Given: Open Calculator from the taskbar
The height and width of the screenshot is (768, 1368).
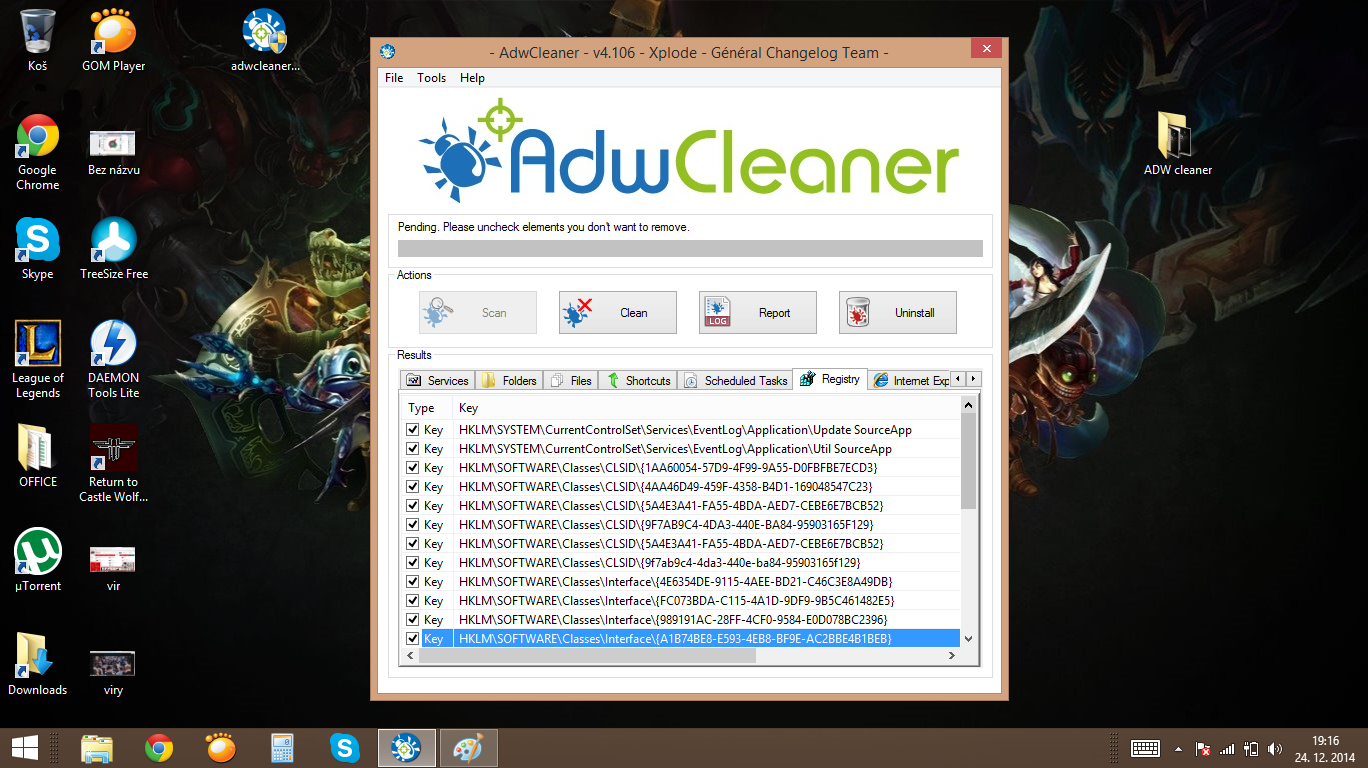Looking at the screenshot, I should 283,748.
